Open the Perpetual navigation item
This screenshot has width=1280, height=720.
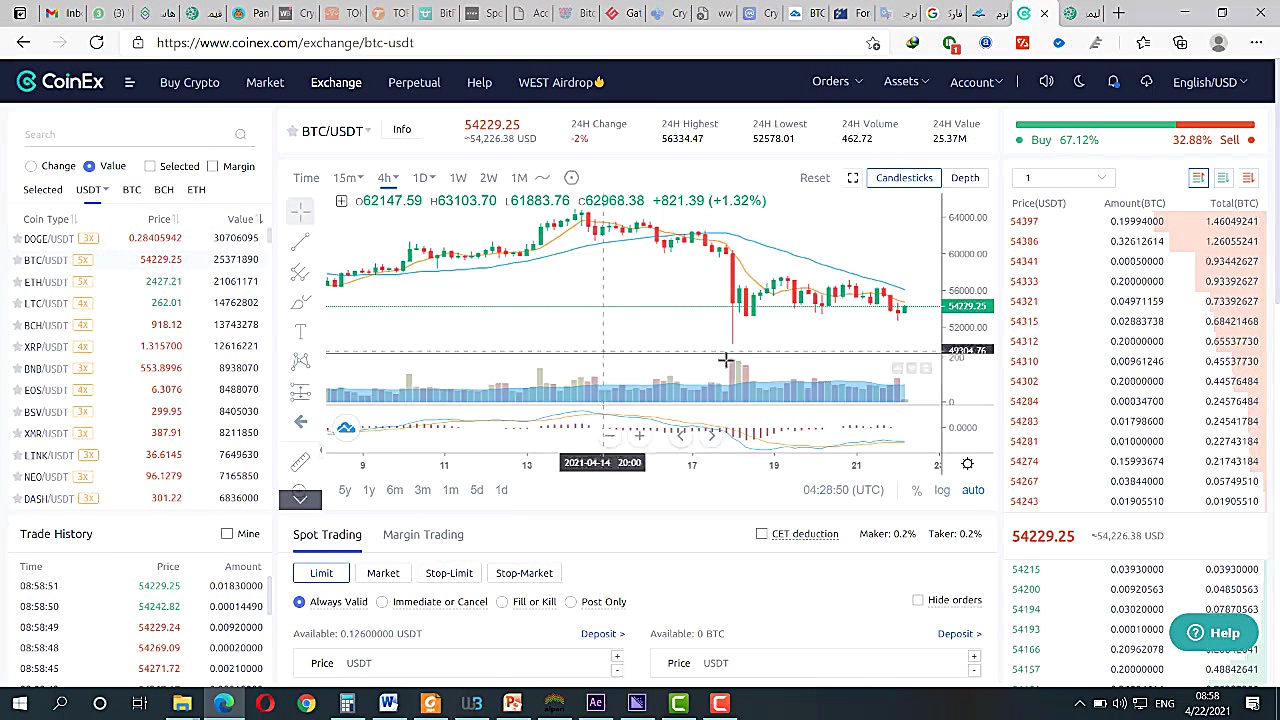pyautogui.click(x=414, y=82)
